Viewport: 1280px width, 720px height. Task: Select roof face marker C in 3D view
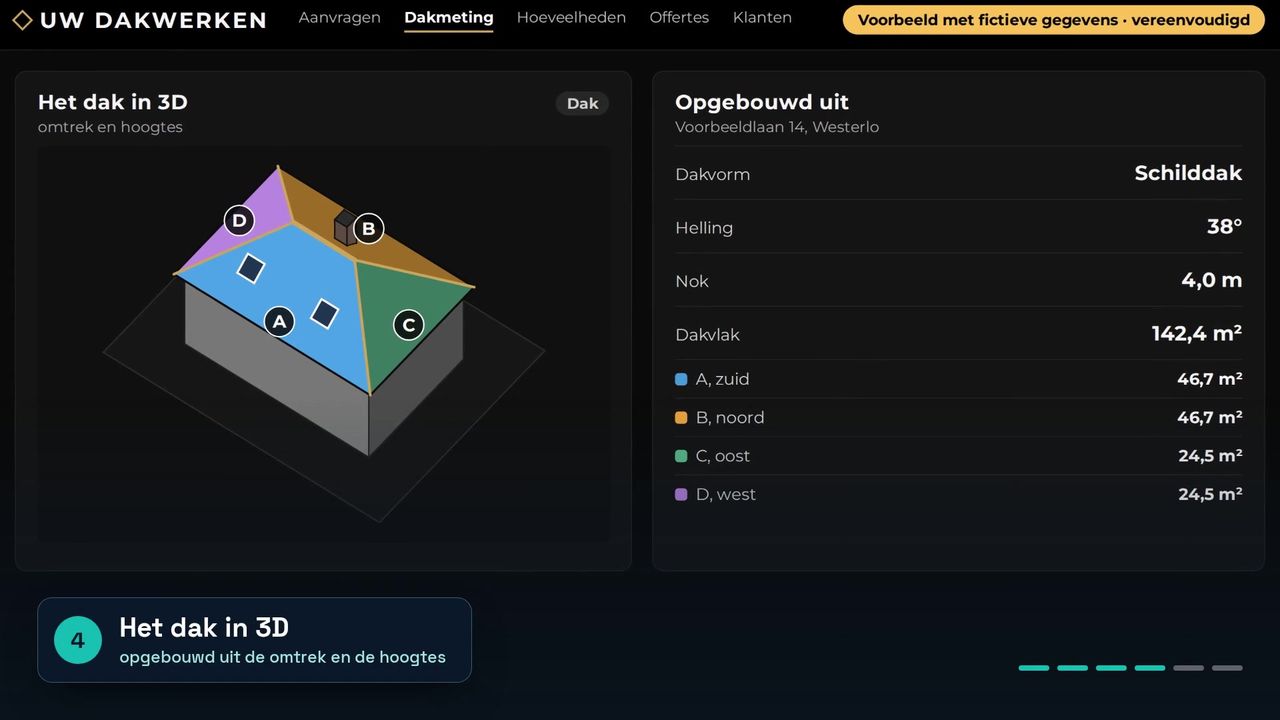[x=408, y=325]
